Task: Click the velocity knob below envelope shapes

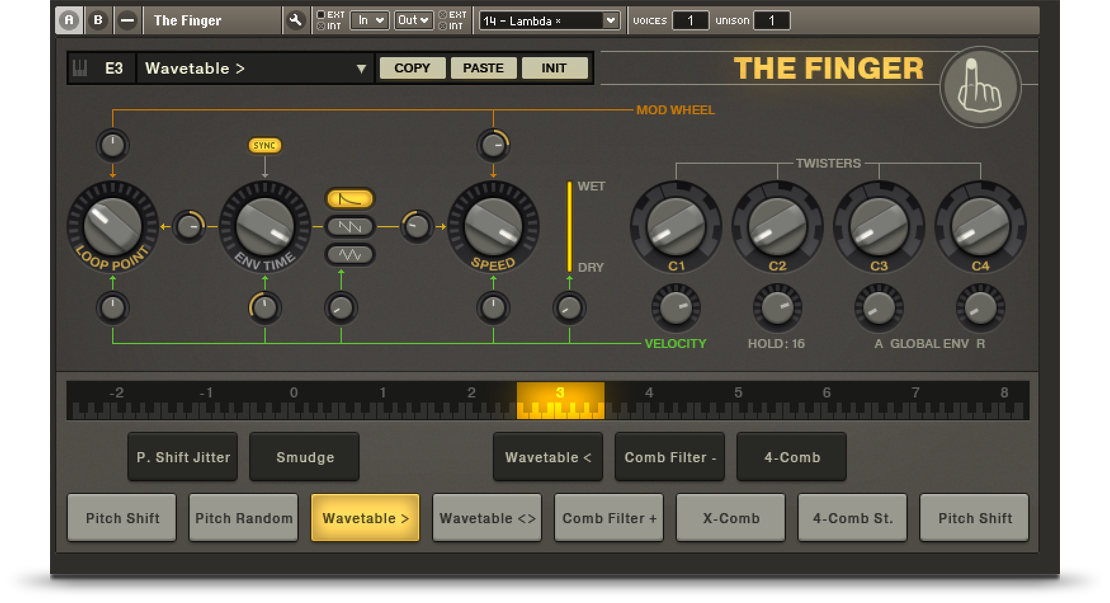Action: click(x=341, y=308)
